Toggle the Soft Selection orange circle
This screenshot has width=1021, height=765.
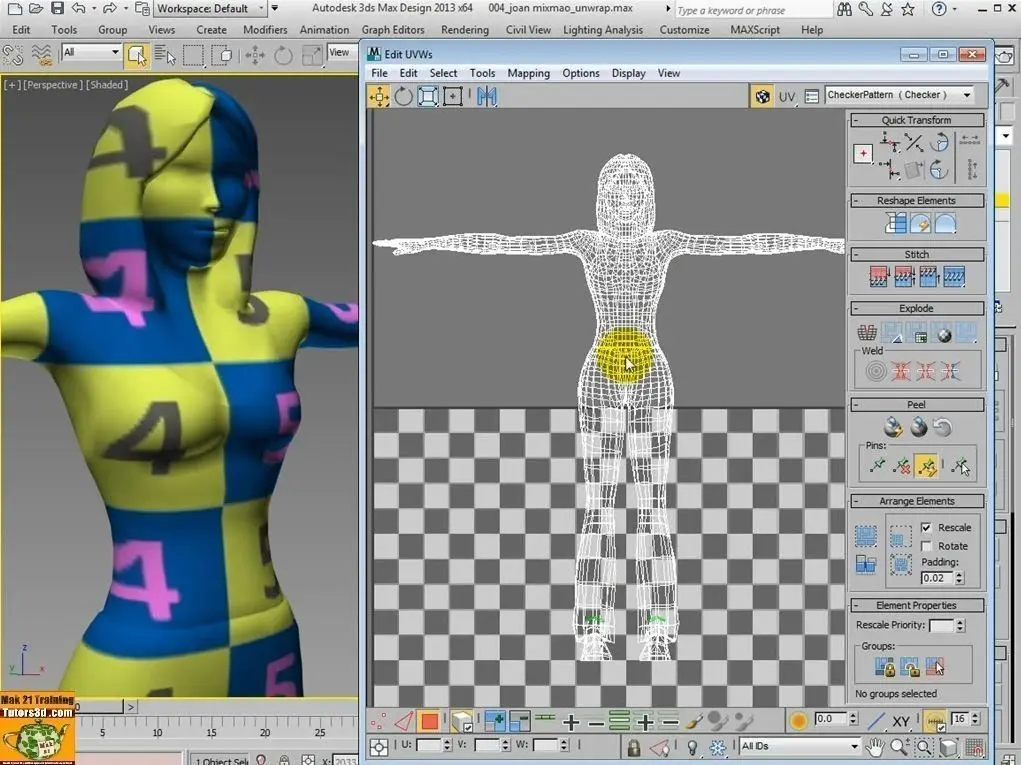[x=798, y=721]
